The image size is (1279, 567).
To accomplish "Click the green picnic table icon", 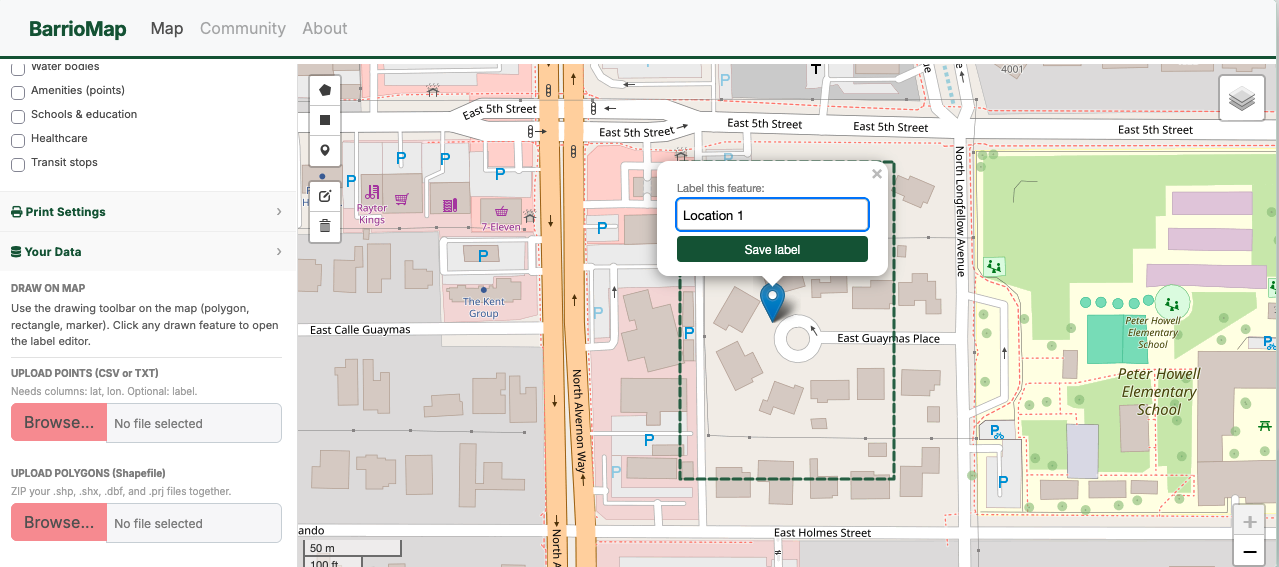I will click(x=1266, y=427).
